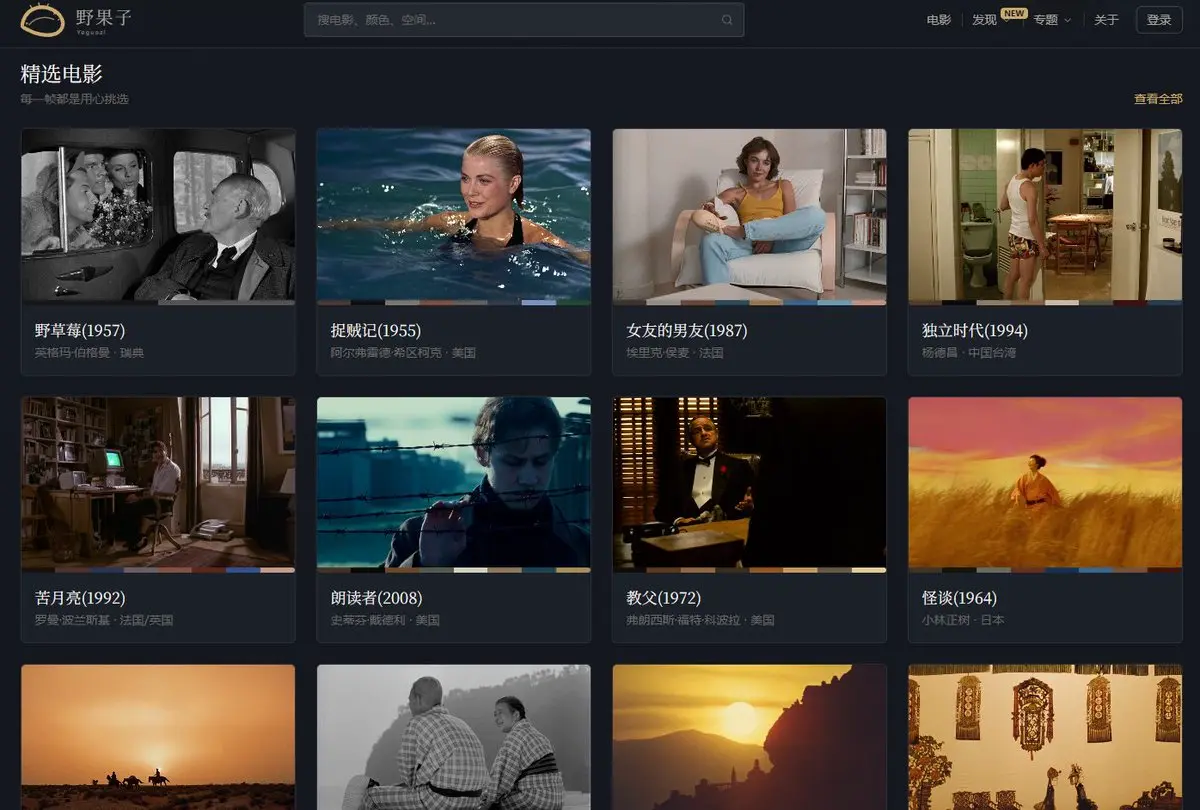Image resolution: width=1200 pixels, height=810 pixels.
Task: Open the 女友的男友 armchair still
Action: (x=749, y=215)
